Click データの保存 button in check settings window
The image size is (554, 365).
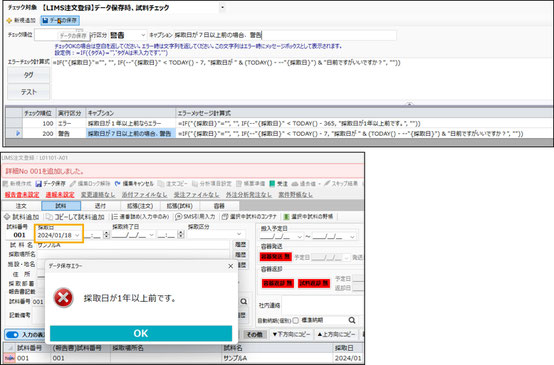tap(60, 20)
